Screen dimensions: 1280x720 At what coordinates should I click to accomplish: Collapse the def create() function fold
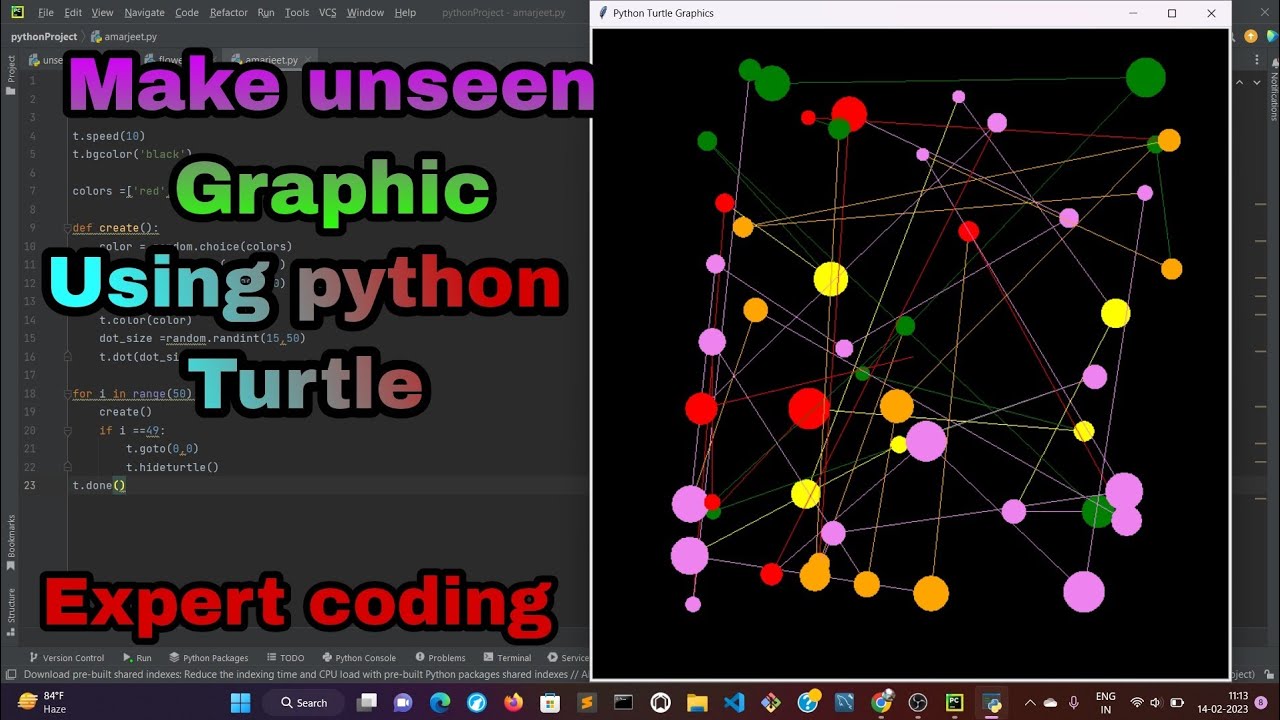coord(69,228)
